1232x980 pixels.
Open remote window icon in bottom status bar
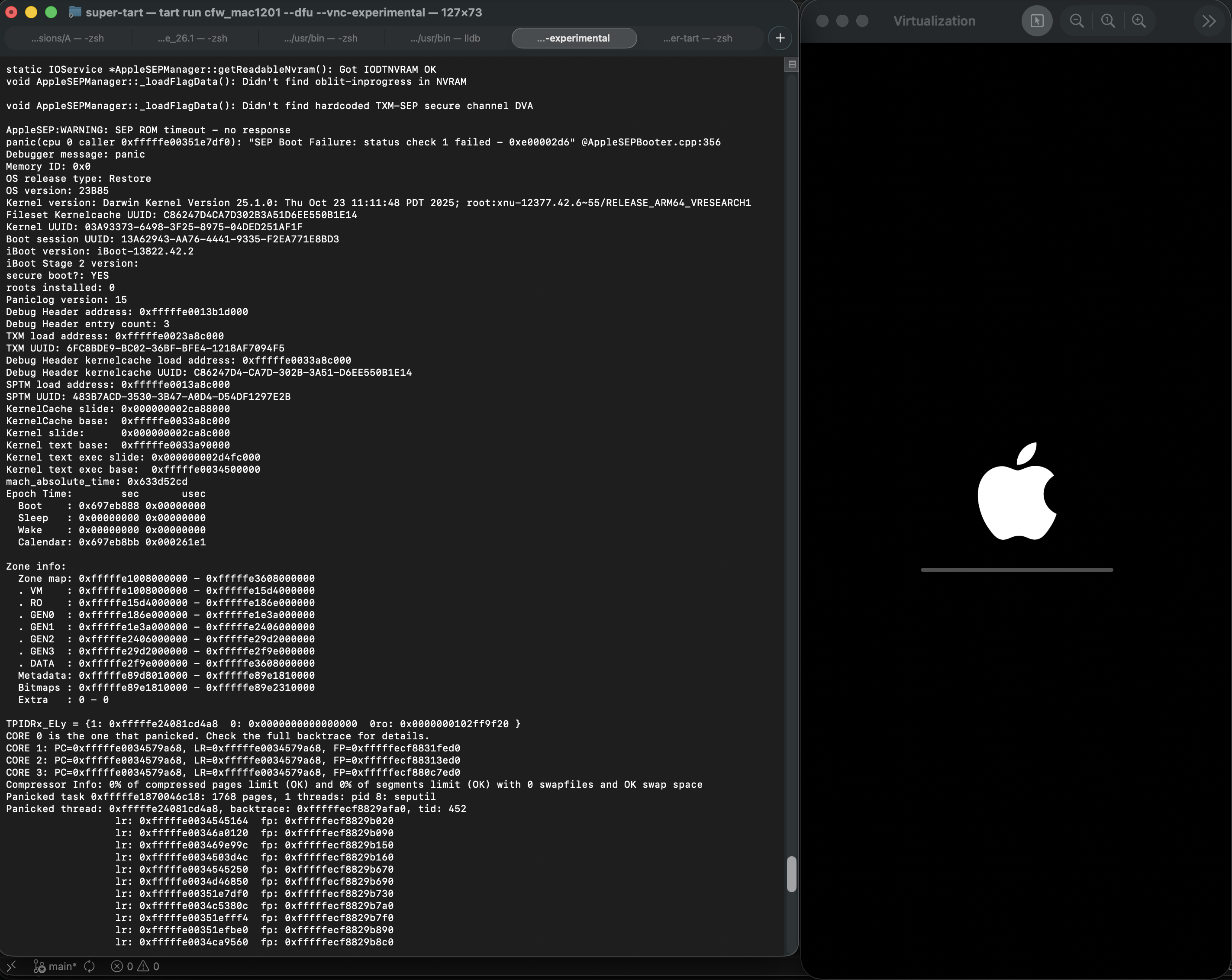click(11, 966)
